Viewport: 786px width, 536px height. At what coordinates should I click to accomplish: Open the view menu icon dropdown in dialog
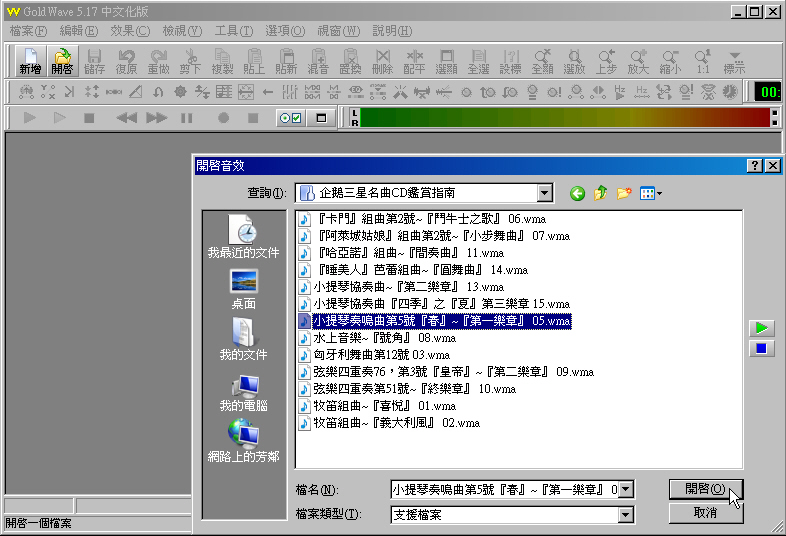[651, 193]
